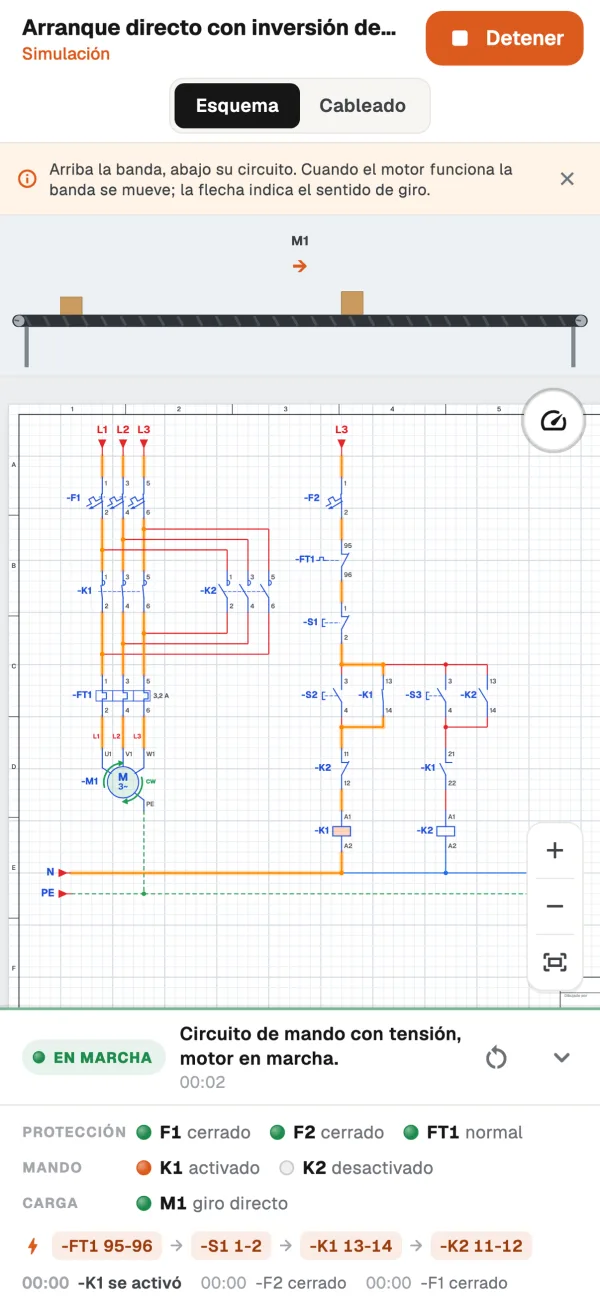The image size is (600, 1305).
Task: Click the lightning bolt path icon
Action: pyautogui.click(x=32, y=1246)
